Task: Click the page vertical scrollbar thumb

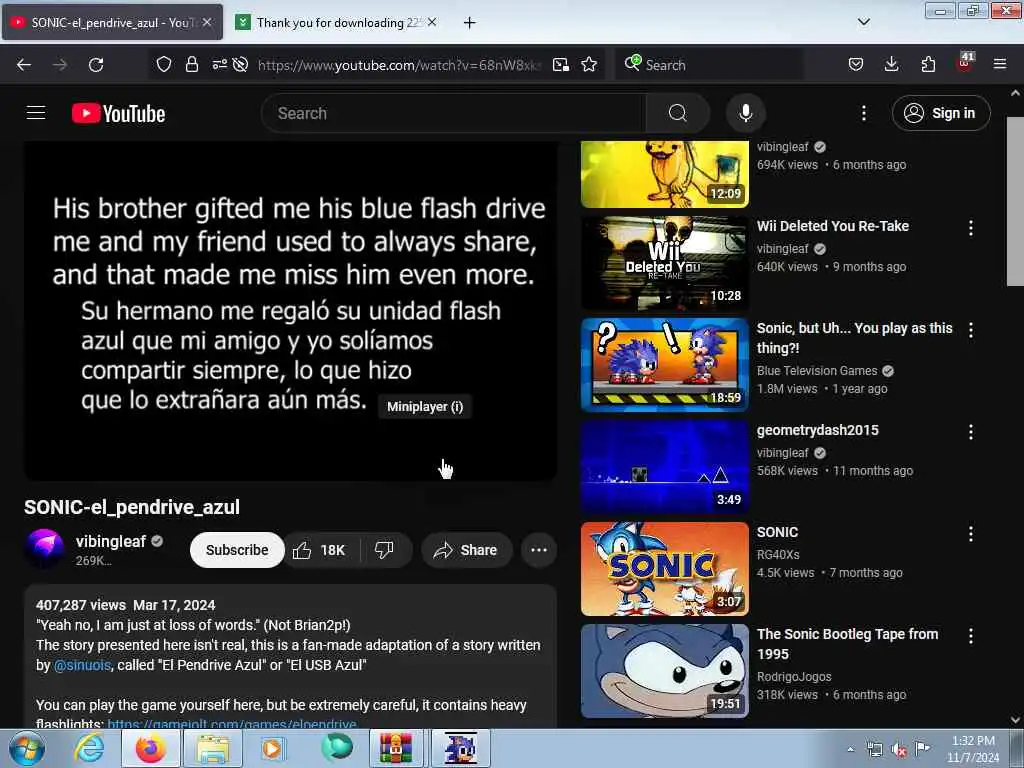Action: (1015, 201)
